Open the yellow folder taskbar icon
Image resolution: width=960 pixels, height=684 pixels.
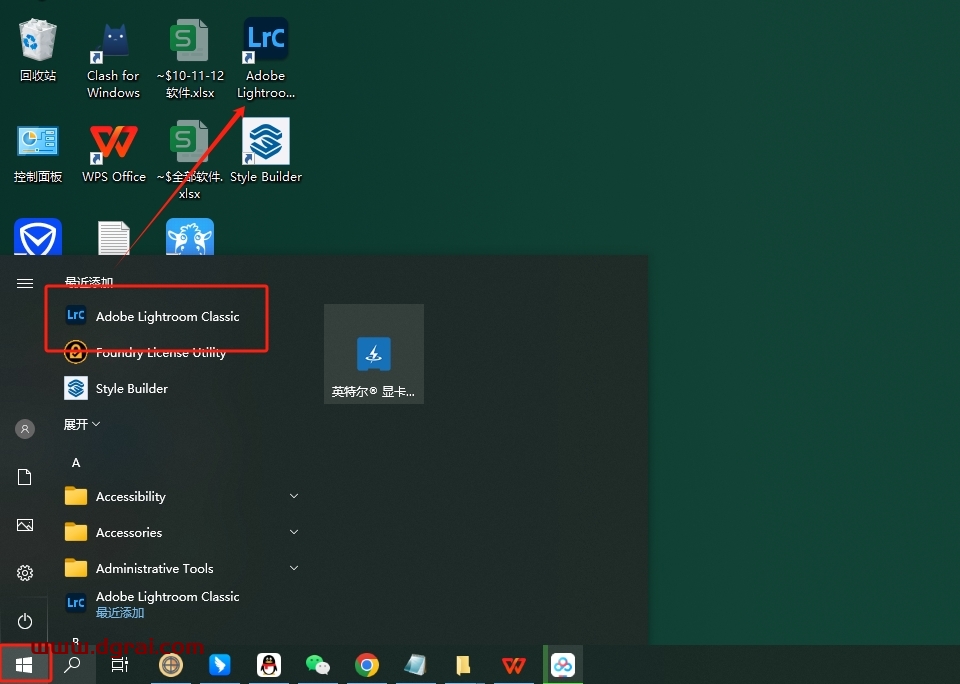tap(463, 665)
